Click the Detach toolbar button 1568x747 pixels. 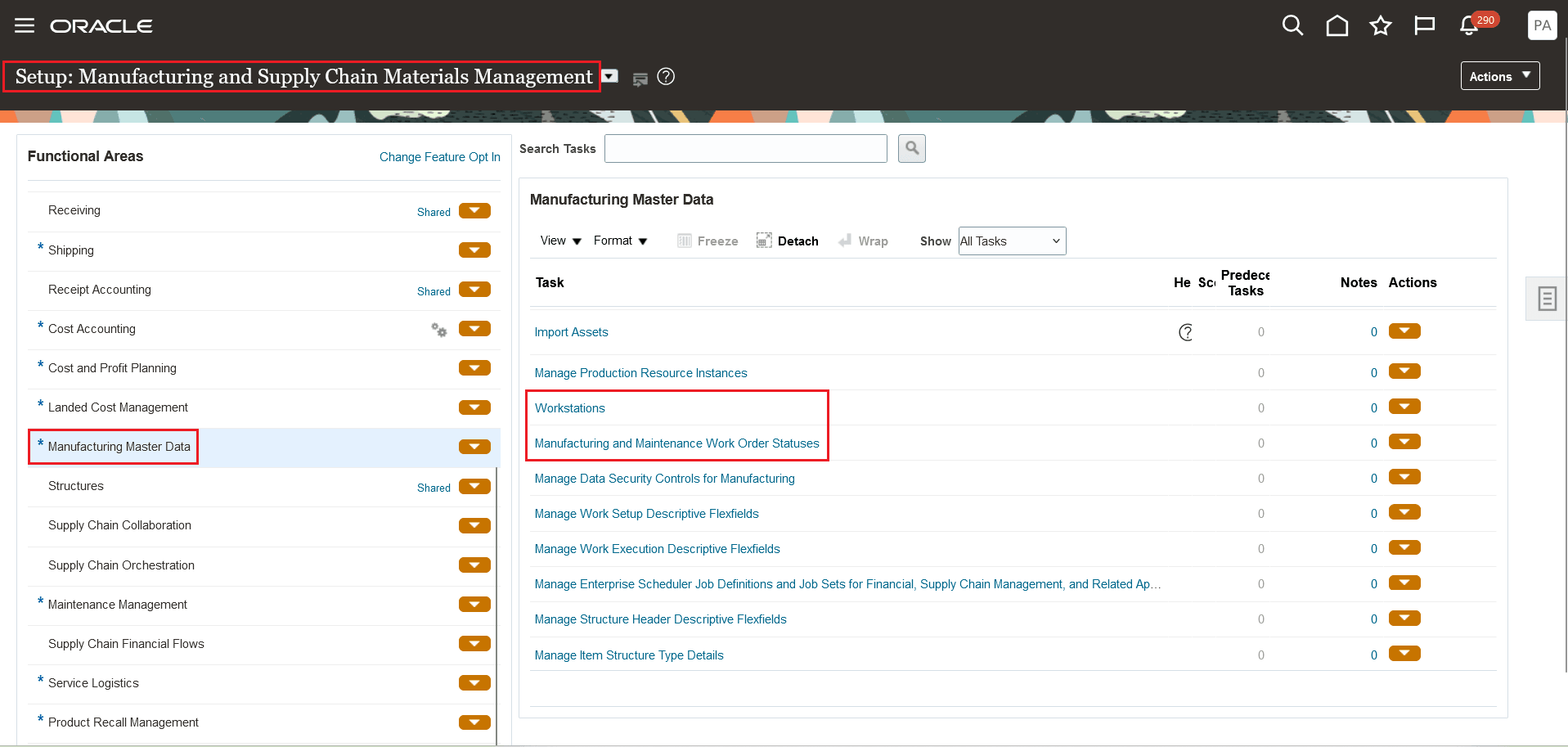click(787, 241)
